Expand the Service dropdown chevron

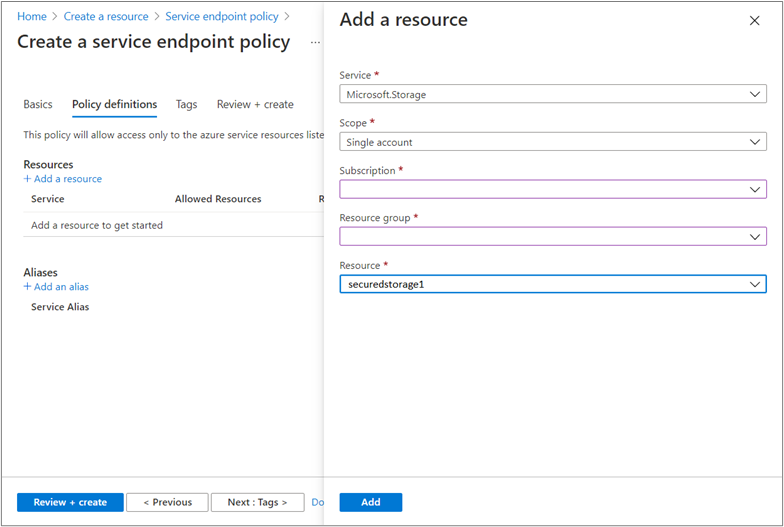754,94
